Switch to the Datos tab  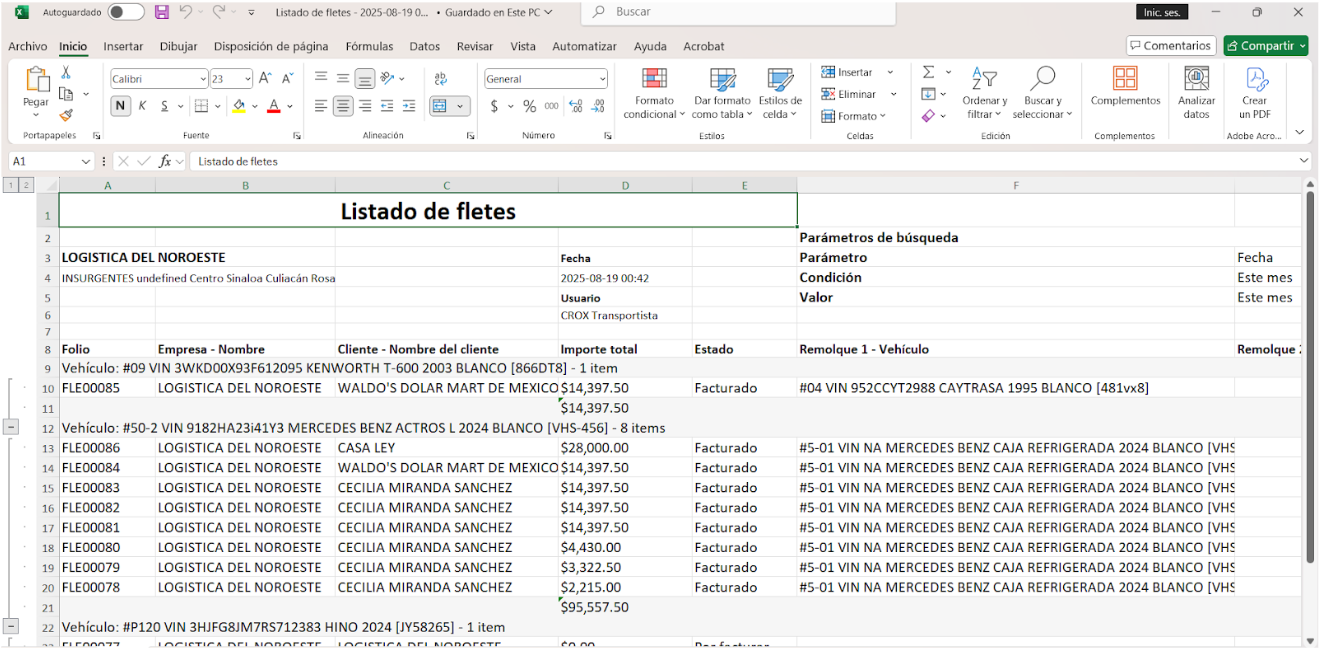coord(424,46)
